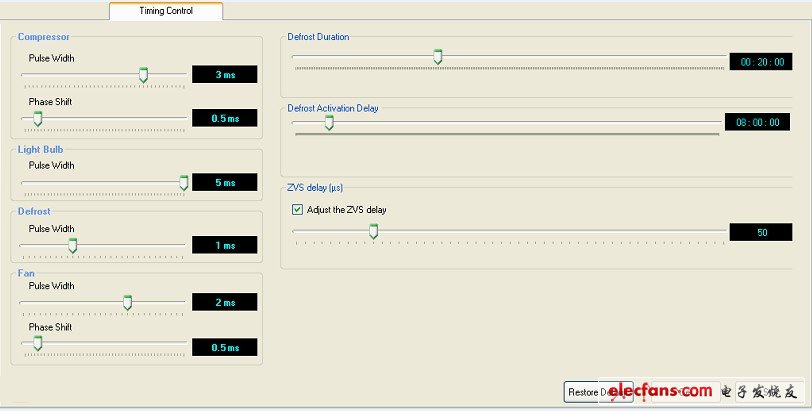Screen dimensions: 812x411
Task: Switch to the Timing Control tab
Action: pos(166,11)
